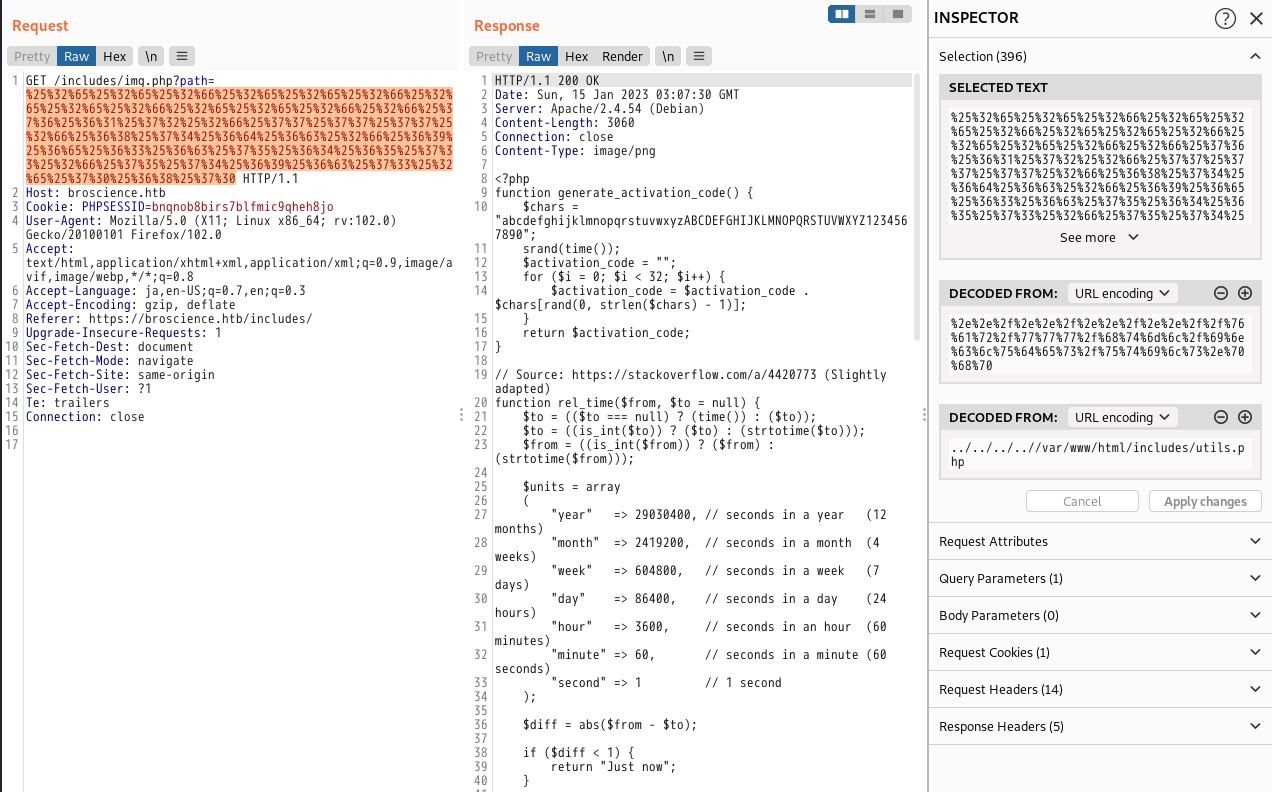Close the Inspector panel
1272x792 pixels.
[x=1256, y=18]
